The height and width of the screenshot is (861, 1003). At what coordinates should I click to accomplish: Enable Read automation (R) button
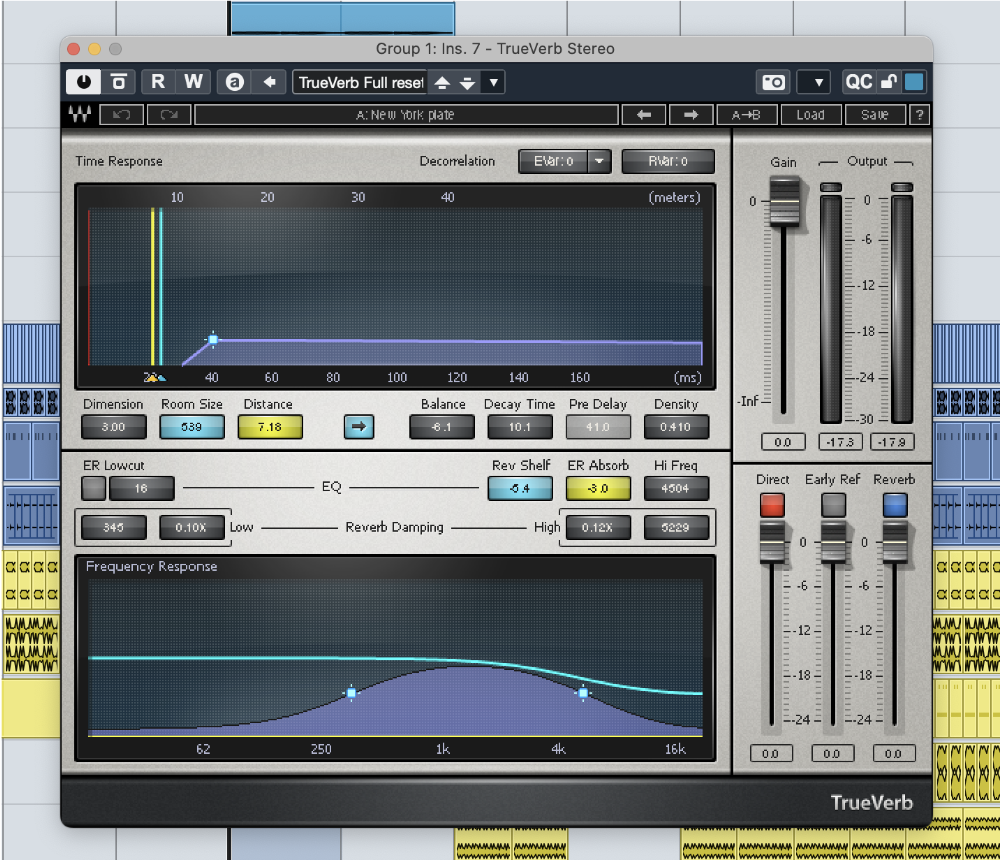[x=158, y=82]
